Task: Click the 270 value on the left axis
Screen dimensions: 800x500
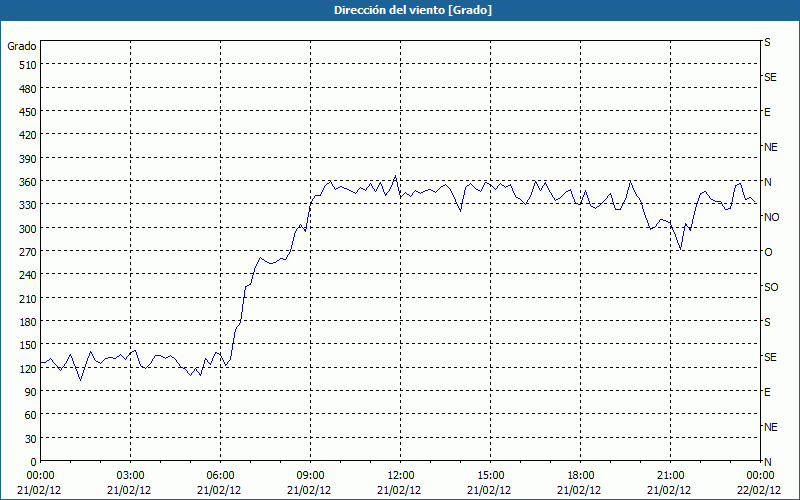Action: (29, 252)
